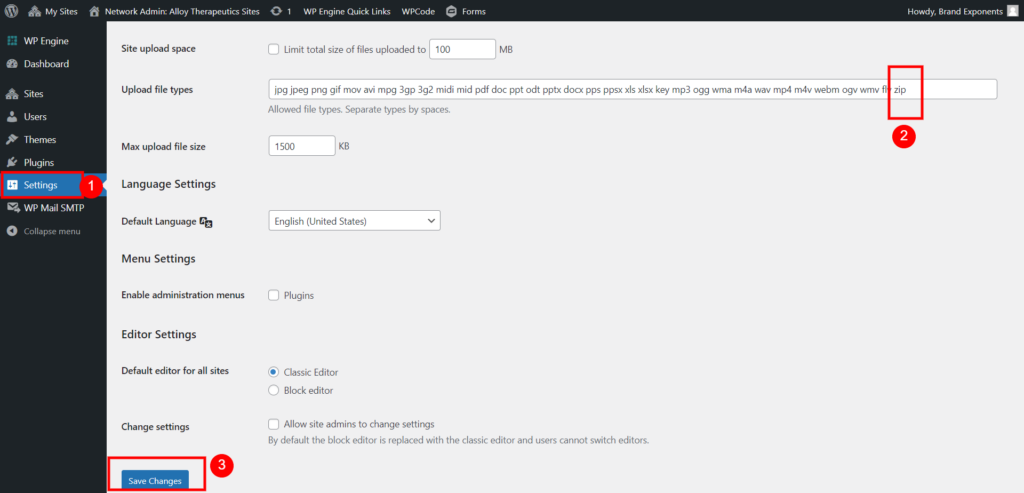Image resolution: width=1024 pixels, height=493 pixels.
Task: Open WP Mail SMTP in the sidebar
Action: click(x=53, y=208)
